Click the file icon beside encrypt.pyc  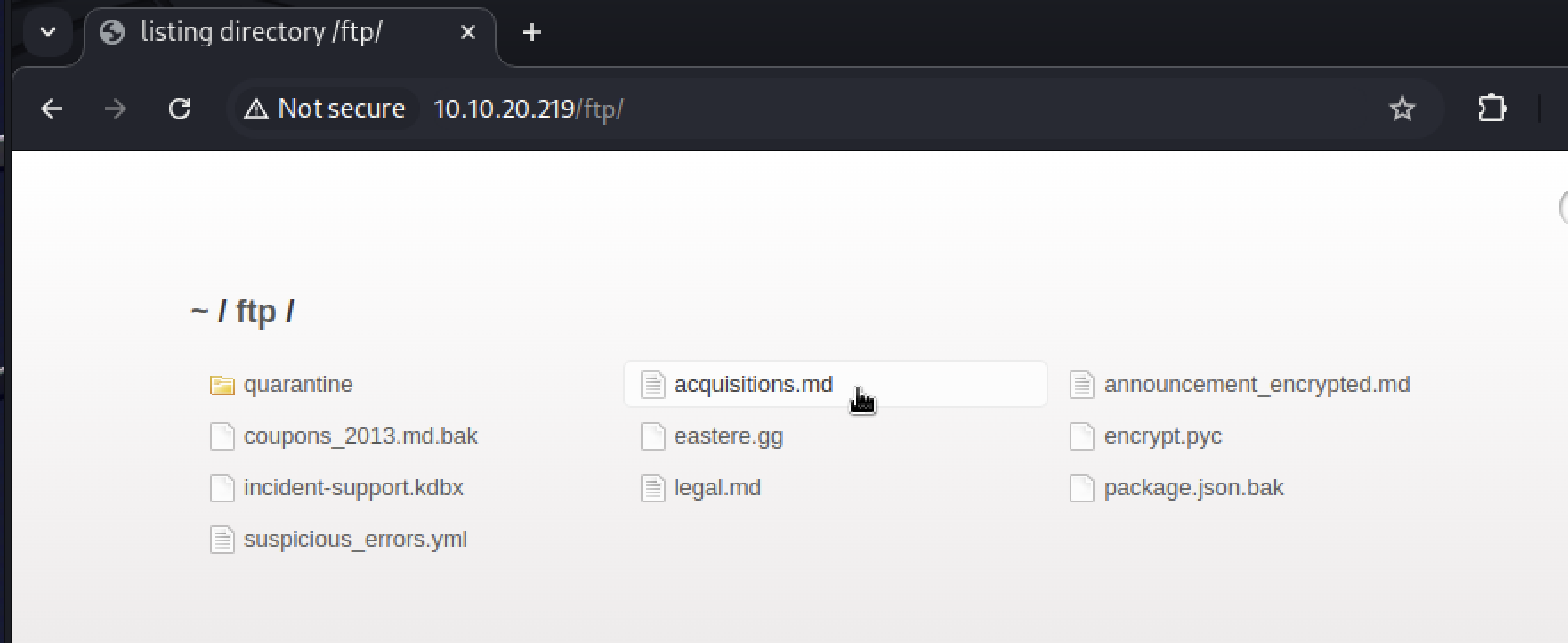click(x=1081, y=436)
